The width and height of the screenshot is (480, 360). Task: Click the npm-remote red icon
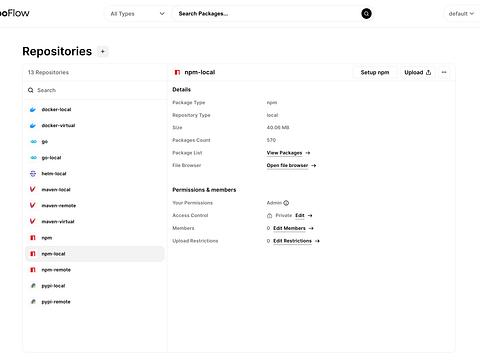[x=33, y=270]
